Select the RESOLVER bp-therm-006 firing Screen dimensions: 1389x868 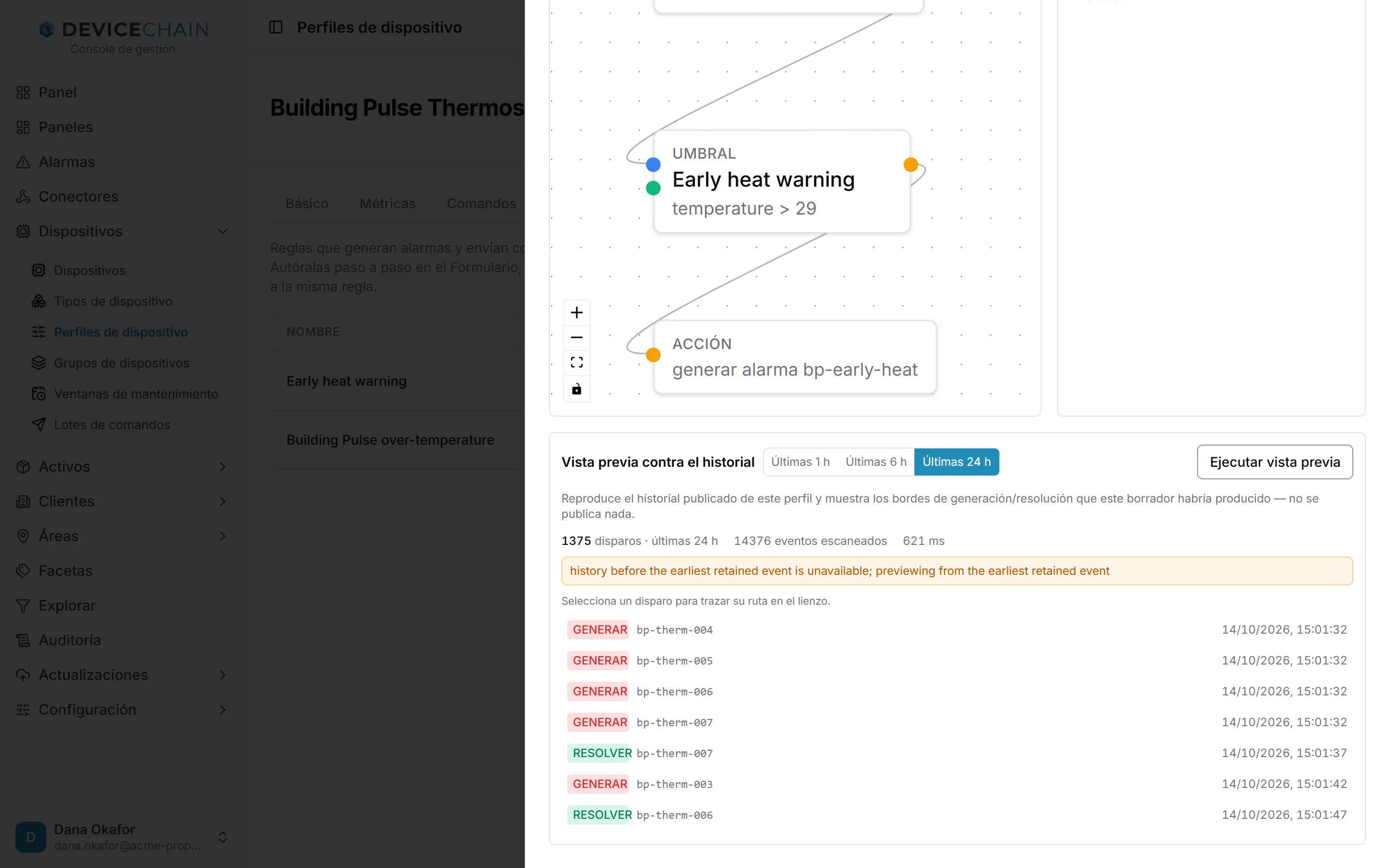956,814
